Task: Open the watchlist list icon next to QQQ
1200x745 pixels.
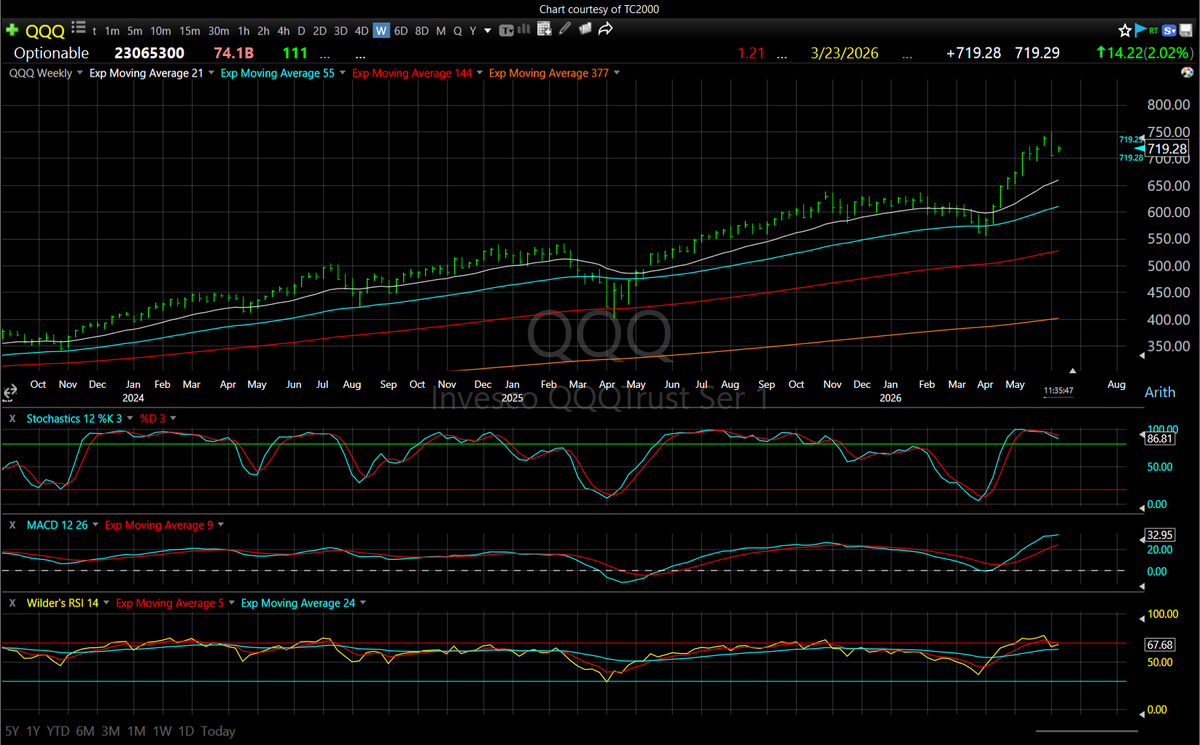Action: pos(78,29)
